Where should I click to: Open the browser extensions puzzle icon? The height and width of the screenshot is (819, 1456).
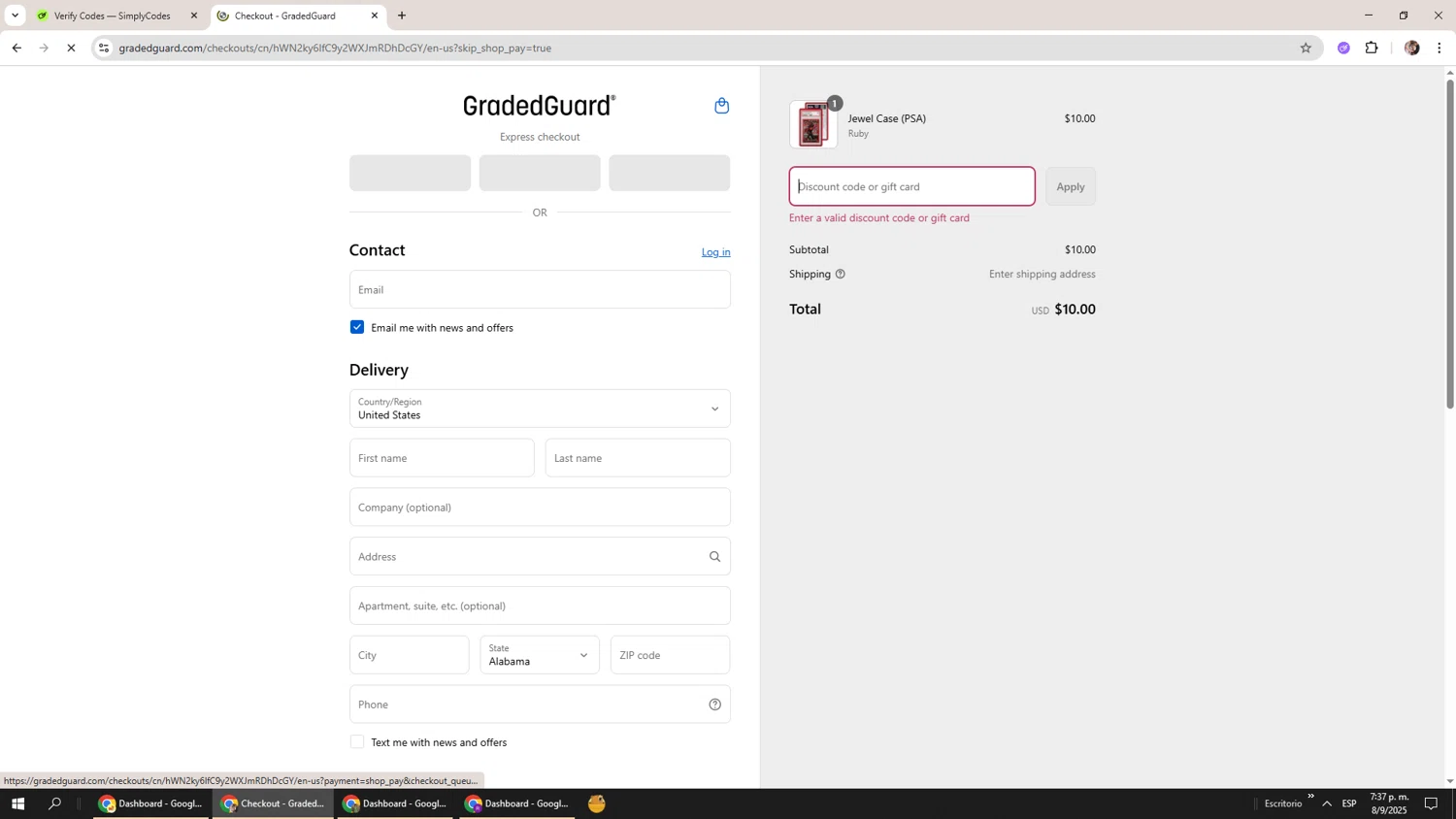(1372, 48)
